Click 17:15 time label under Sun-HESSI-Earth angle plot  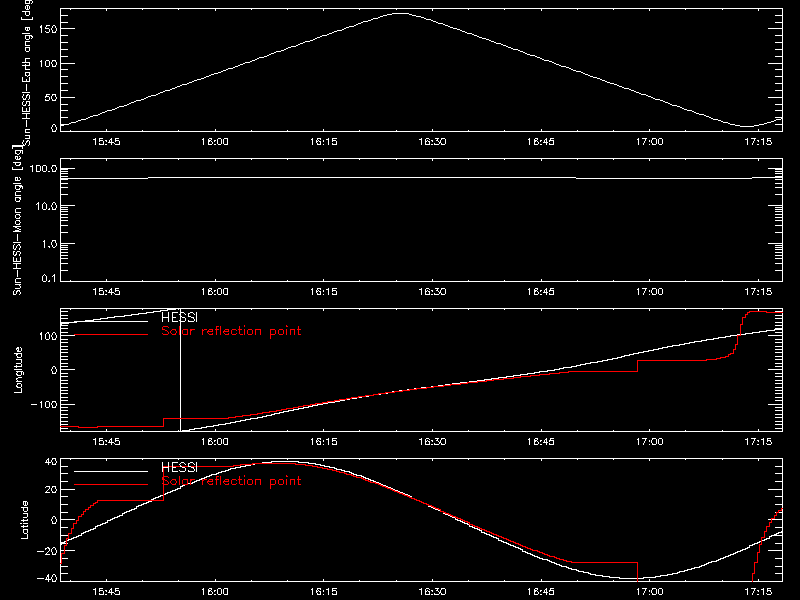758,142
